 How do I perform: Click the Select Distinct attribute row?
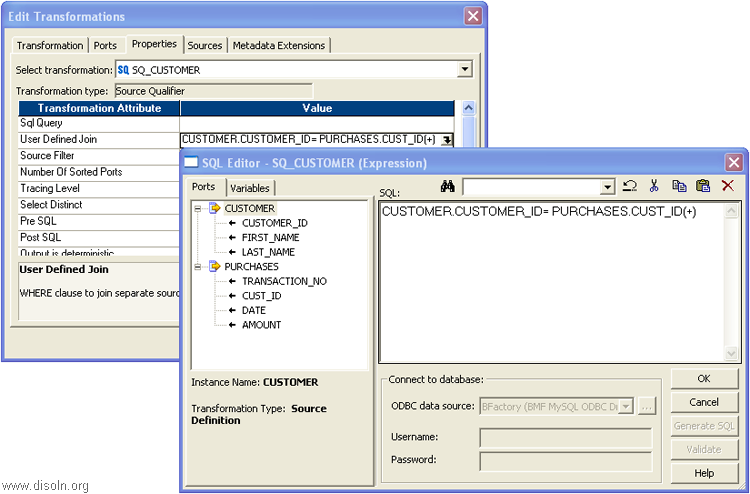click(x=99, y=205)
